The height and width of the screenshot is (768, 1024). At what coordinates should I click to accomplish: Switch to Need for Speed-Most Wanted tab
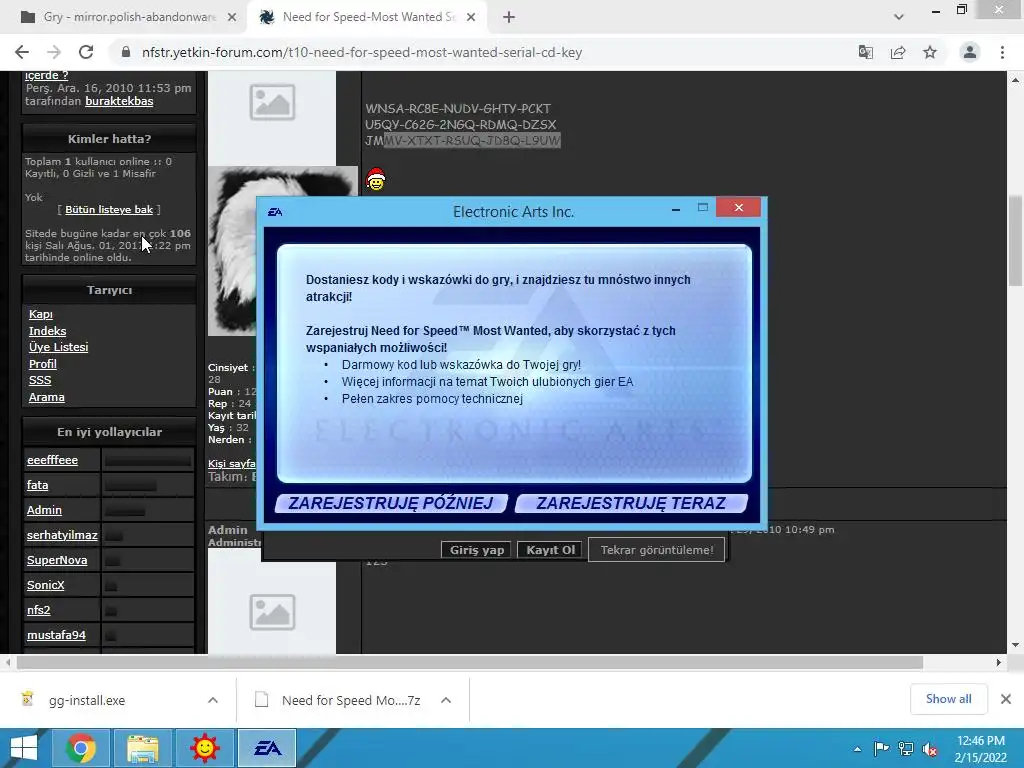[369, 17]
